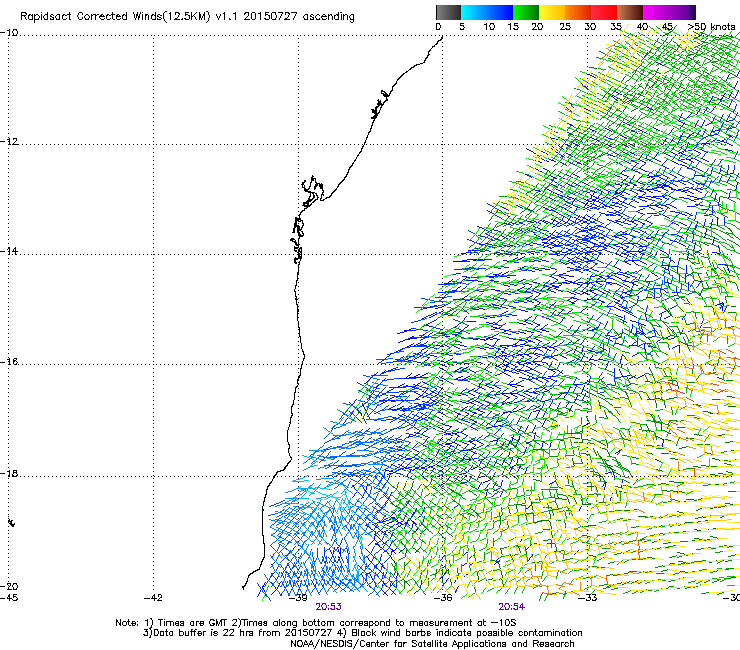Viewport: 740px width, 650px height.
Task: Click the yellow 20-25 knots legend segment
Action: (552, 12)
